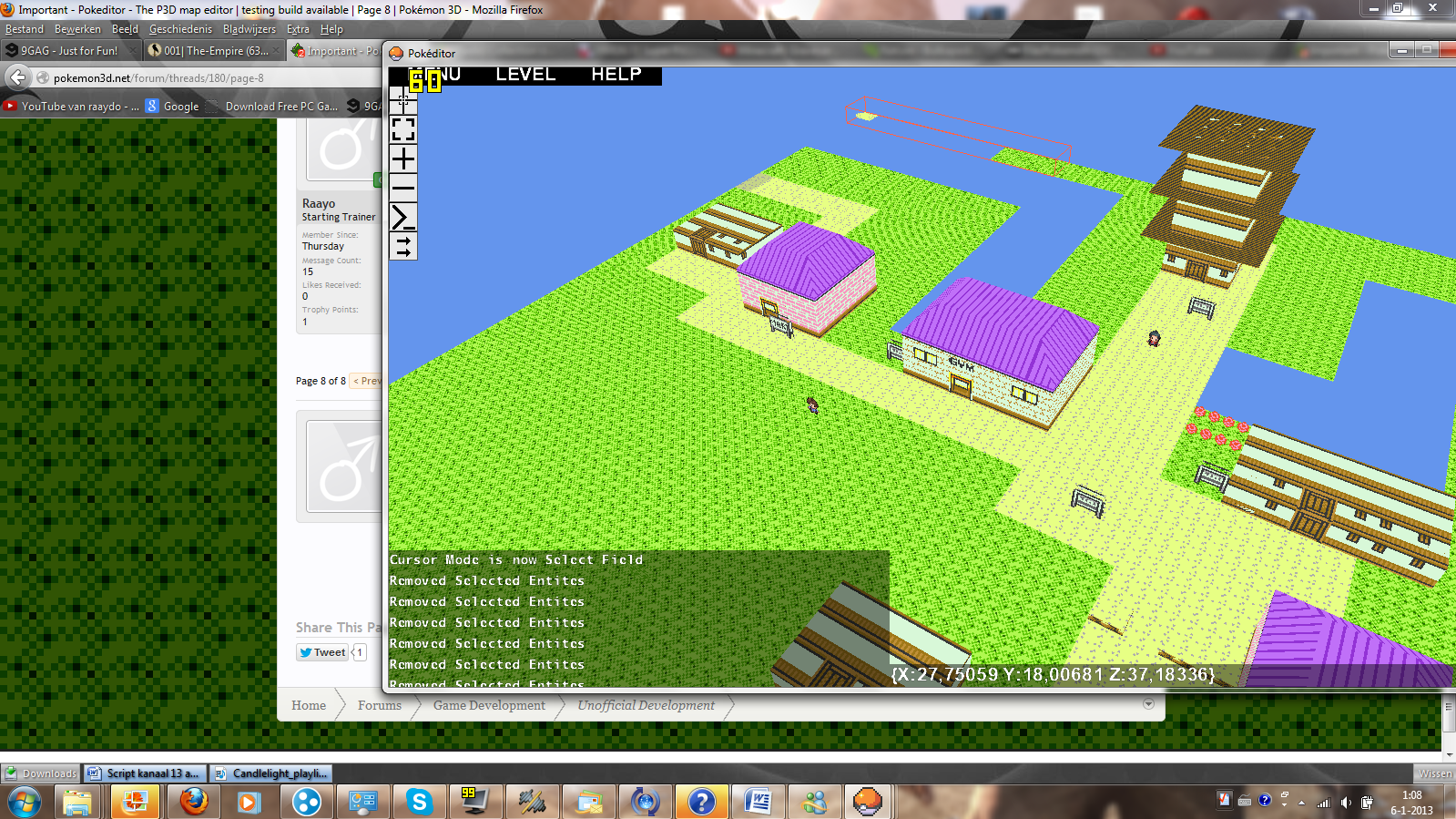Choose the select-field bracket tool

402,128
